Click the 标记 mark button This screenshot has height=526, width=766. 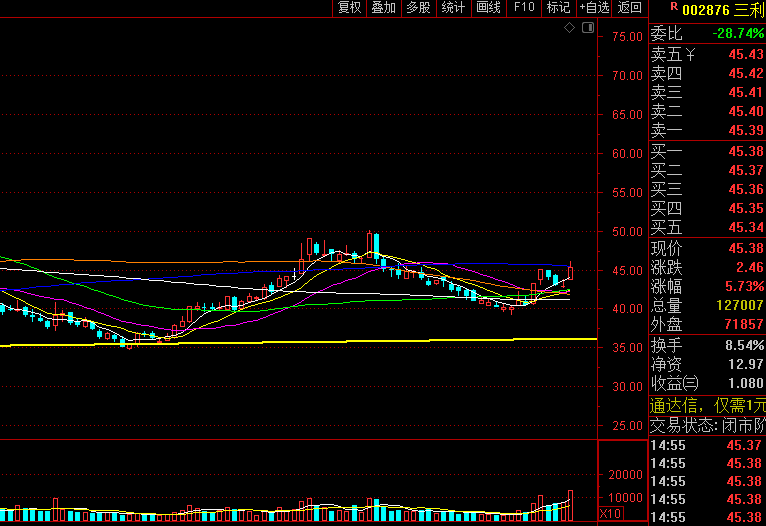pyautogui.click(x=558, y=8)
